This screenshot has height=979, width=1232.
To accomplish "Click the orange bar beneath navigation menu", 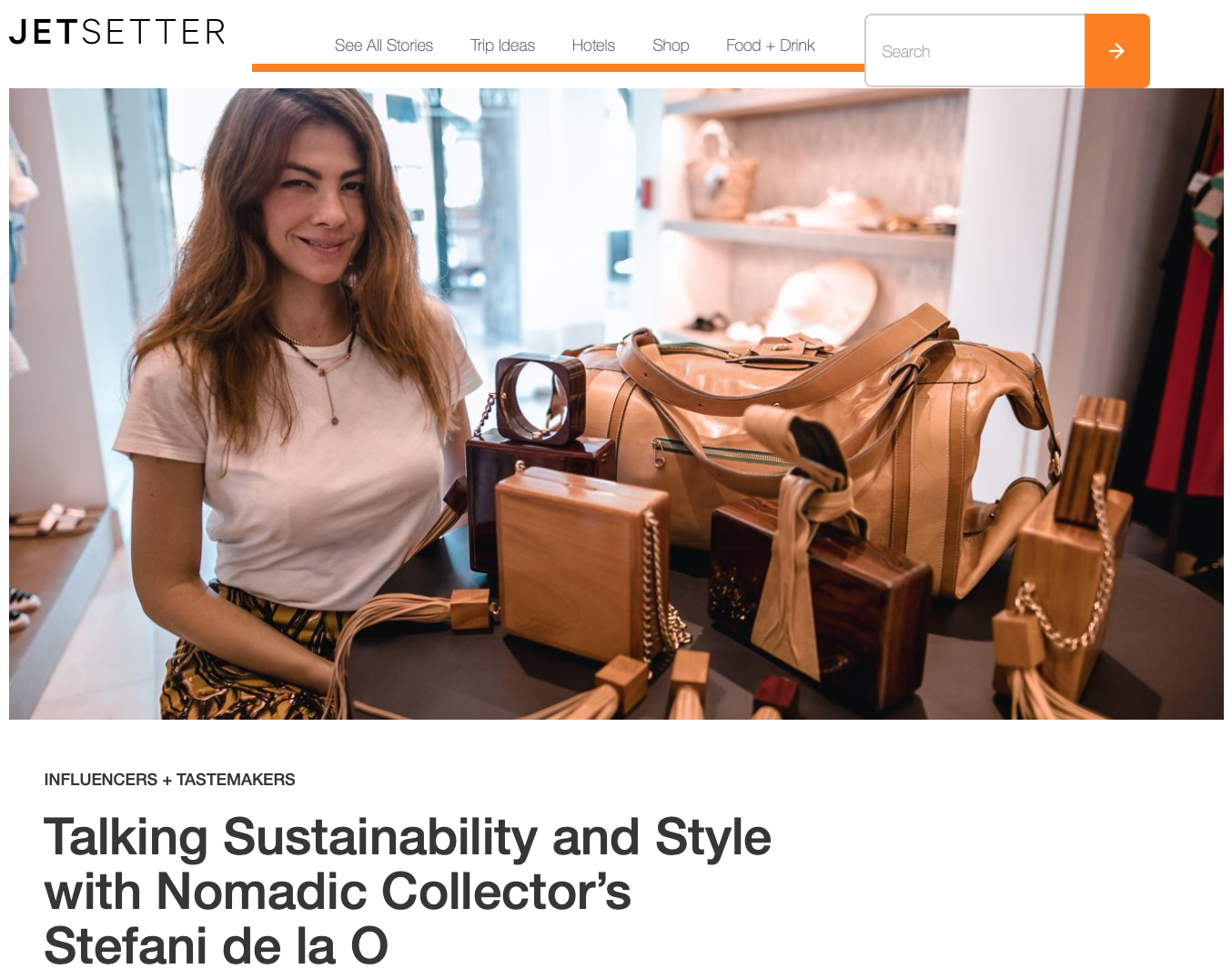I will (x=558, y=67).
